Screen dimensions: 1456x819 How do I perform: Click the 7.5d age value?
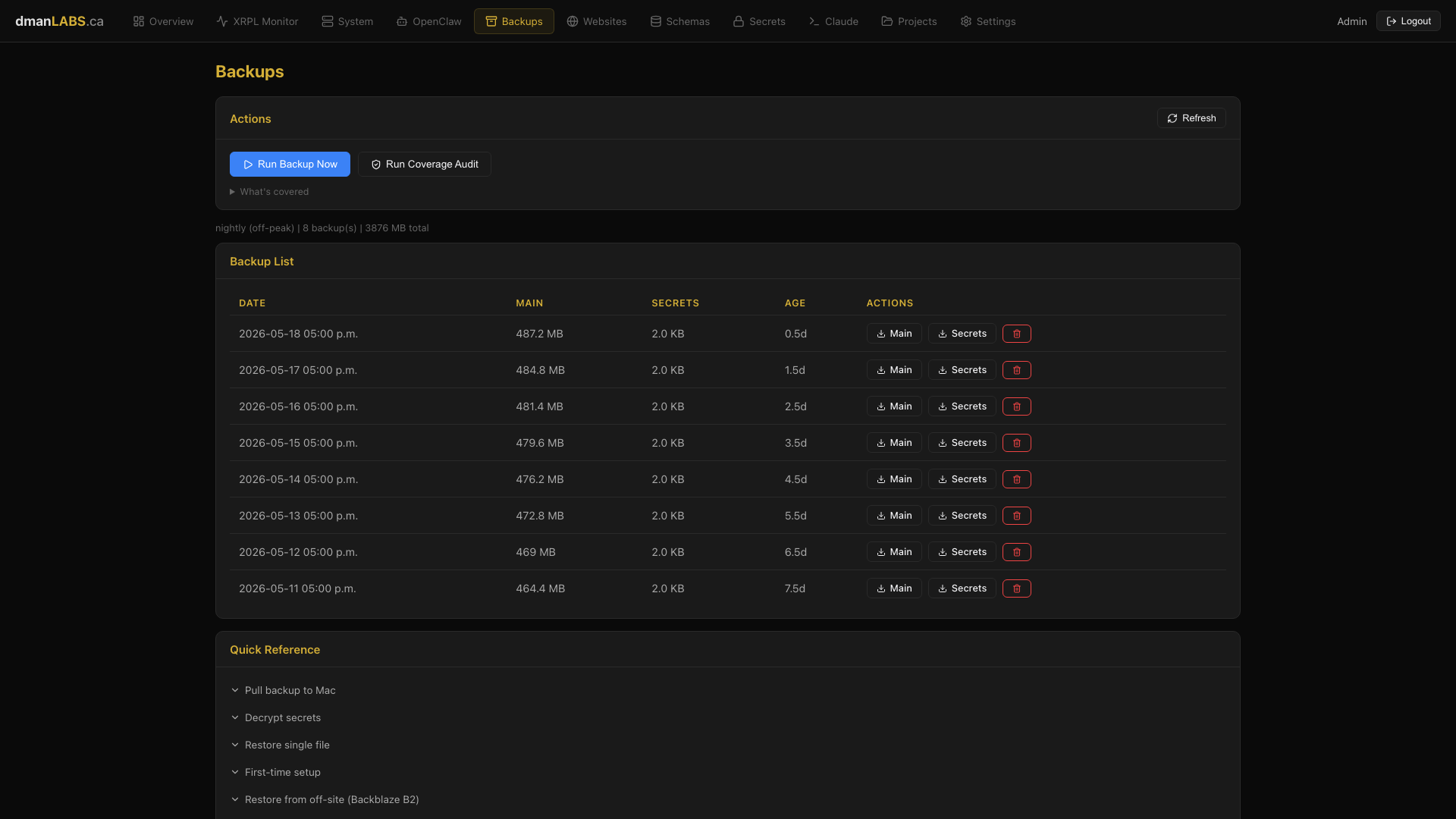pos(795,588)
